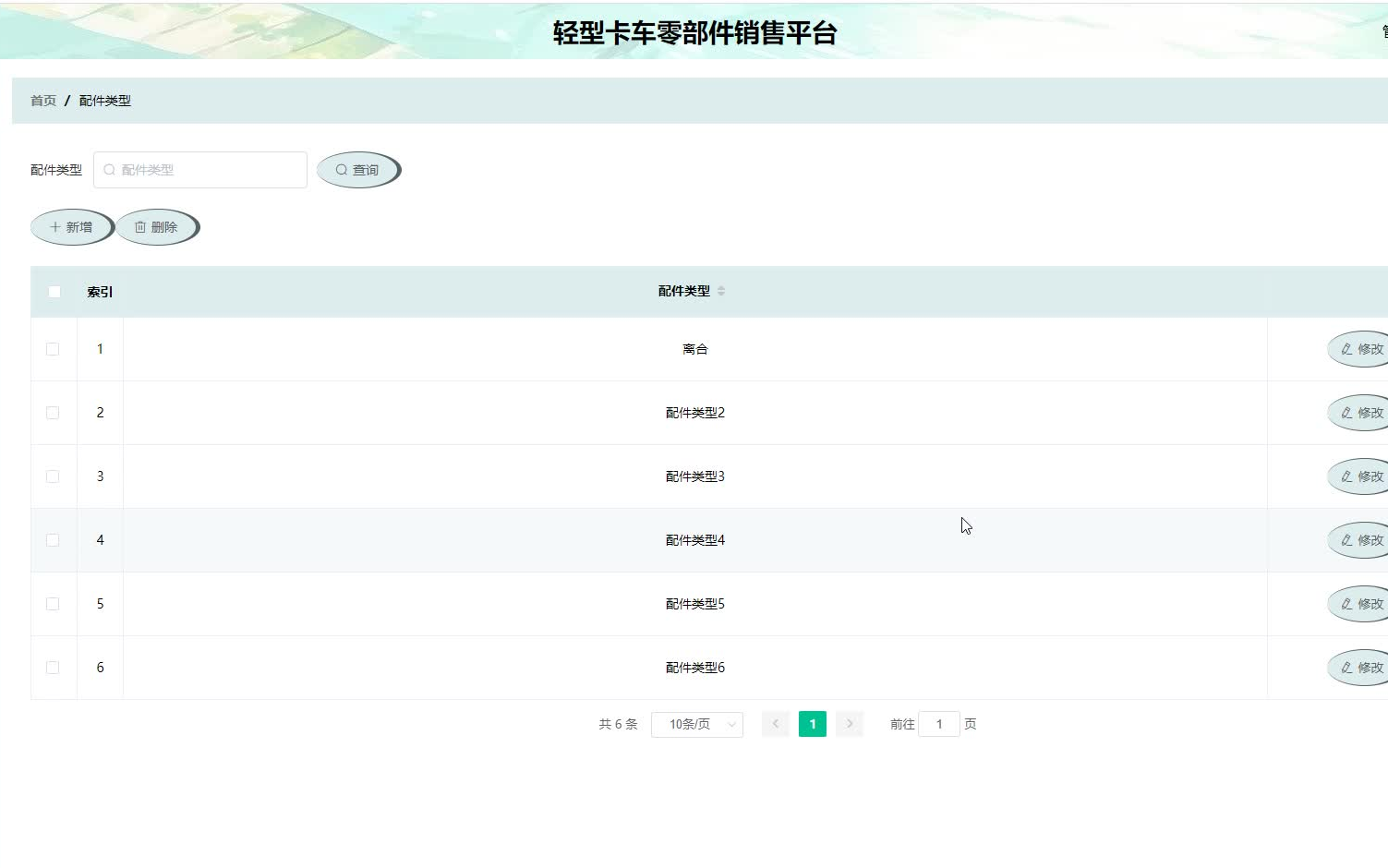Image resolution: width=1388 pixels, height=868 pixels.
Task: Go to previous page arrow
Action: (776, 724)
